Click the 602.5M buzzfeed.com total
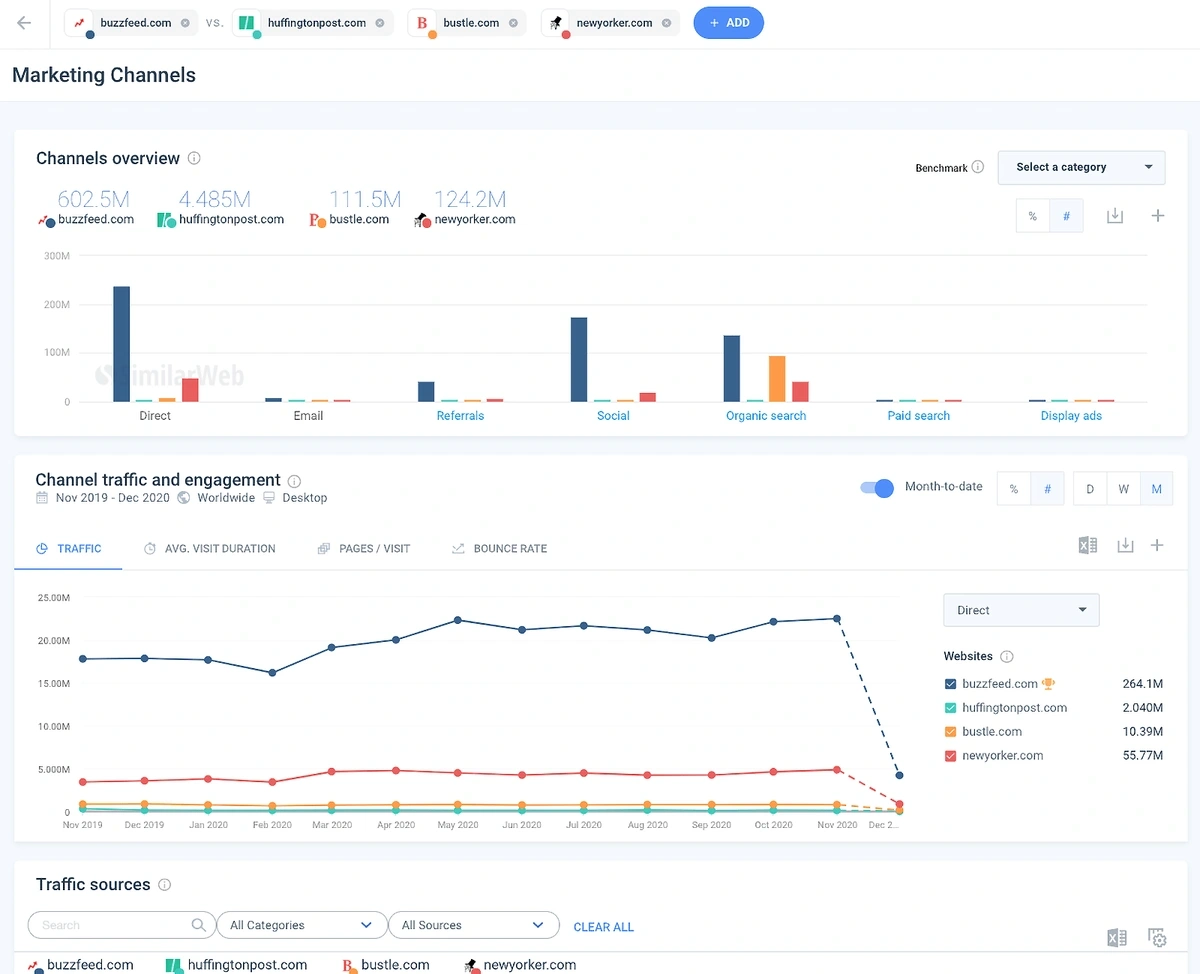 click(93, 199)
